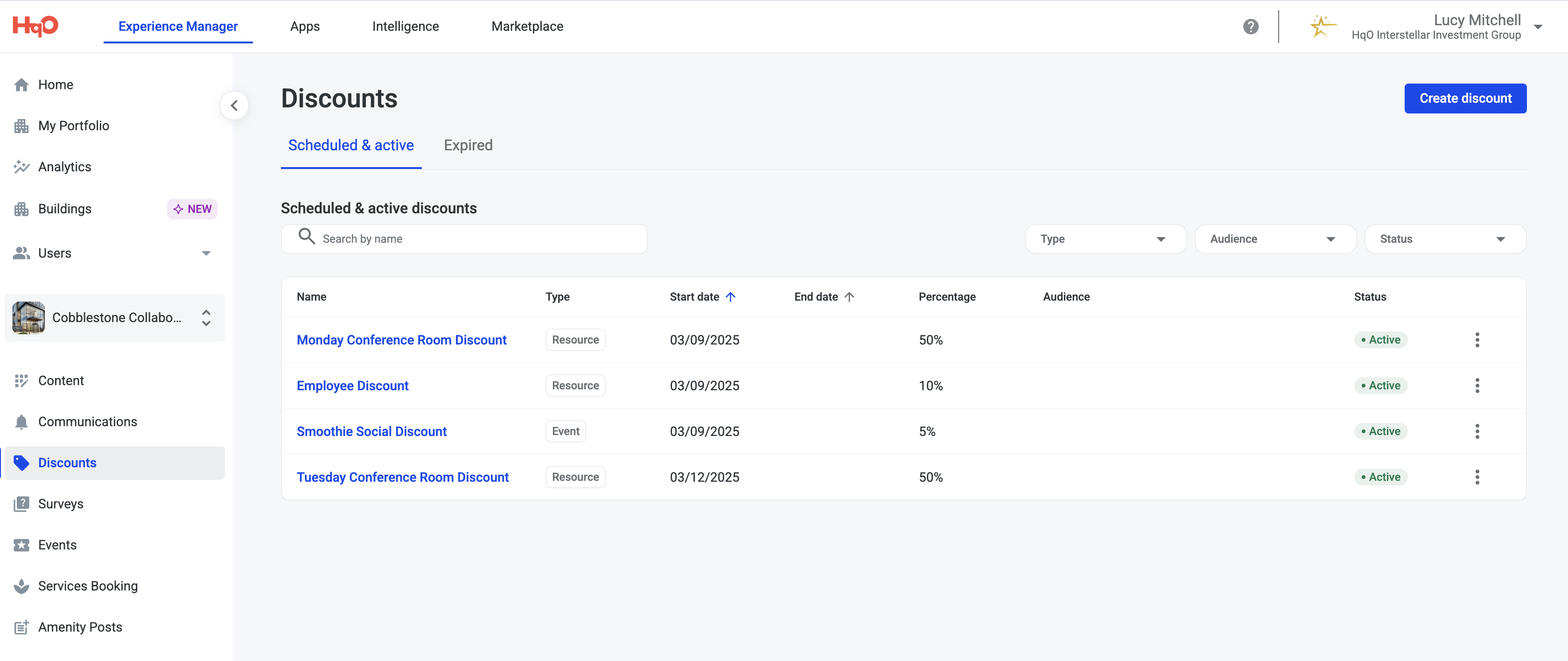Viewport: 1568px width, 661px height.
Task: Open the Analytics sidebar item
Action: click(64, 167)
